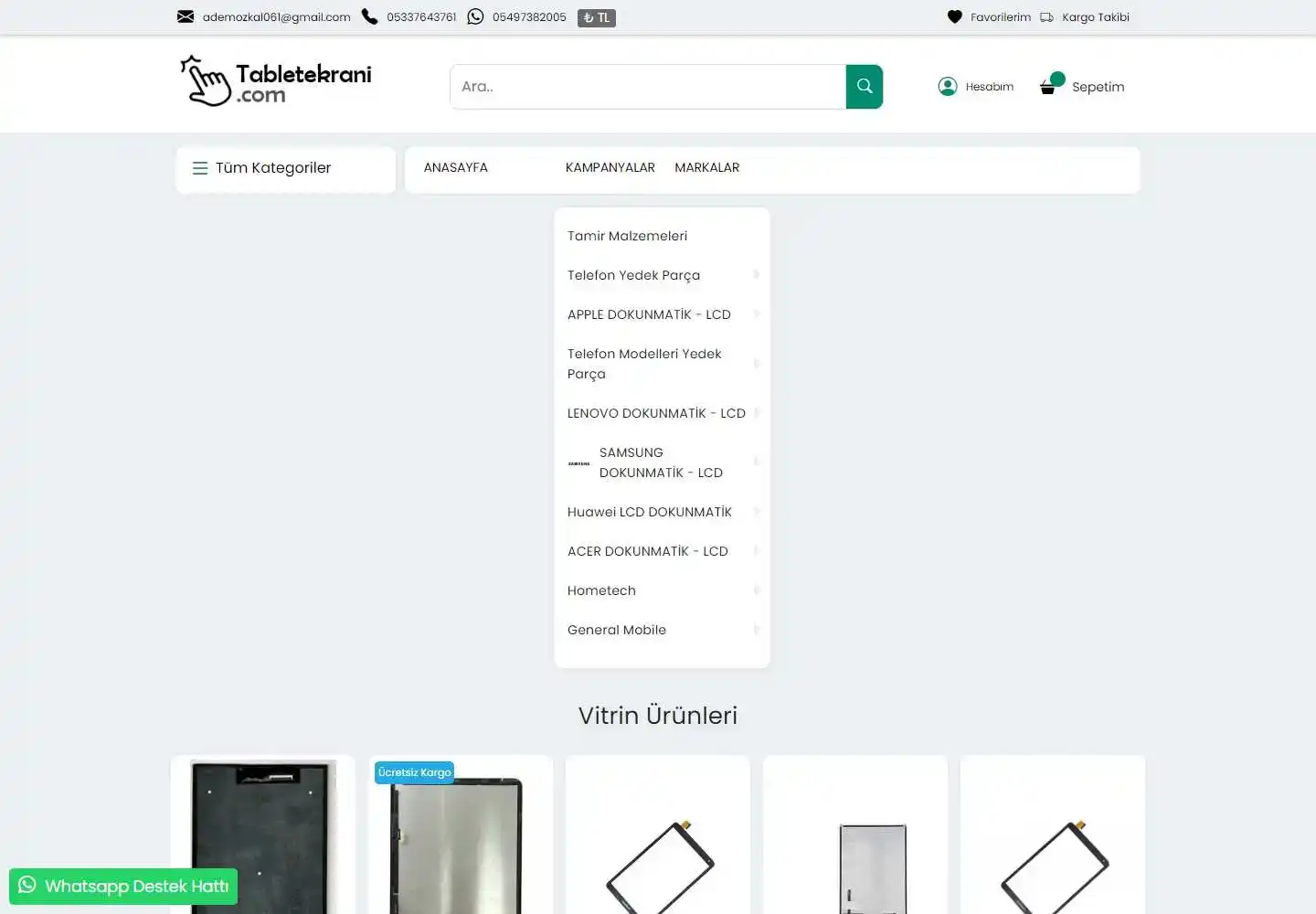Open fourth Vitrin product LCD panel
The height and width of the screenshot is (914, 1316).
(x=855, y=836)
